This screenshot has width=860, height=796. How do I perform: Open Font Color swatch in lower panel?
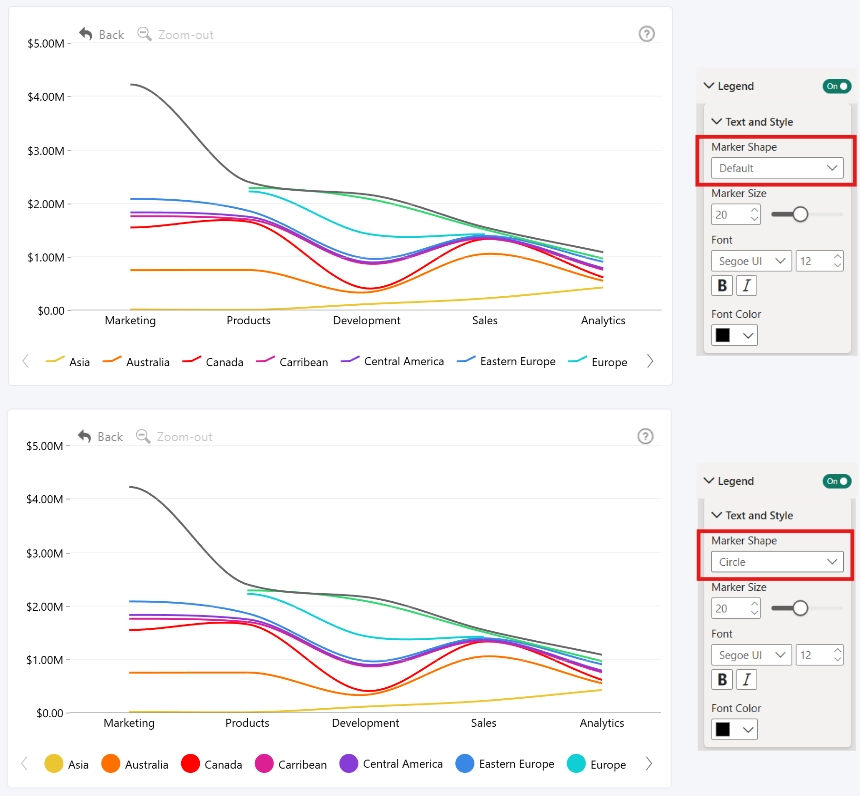coord(734,729)
